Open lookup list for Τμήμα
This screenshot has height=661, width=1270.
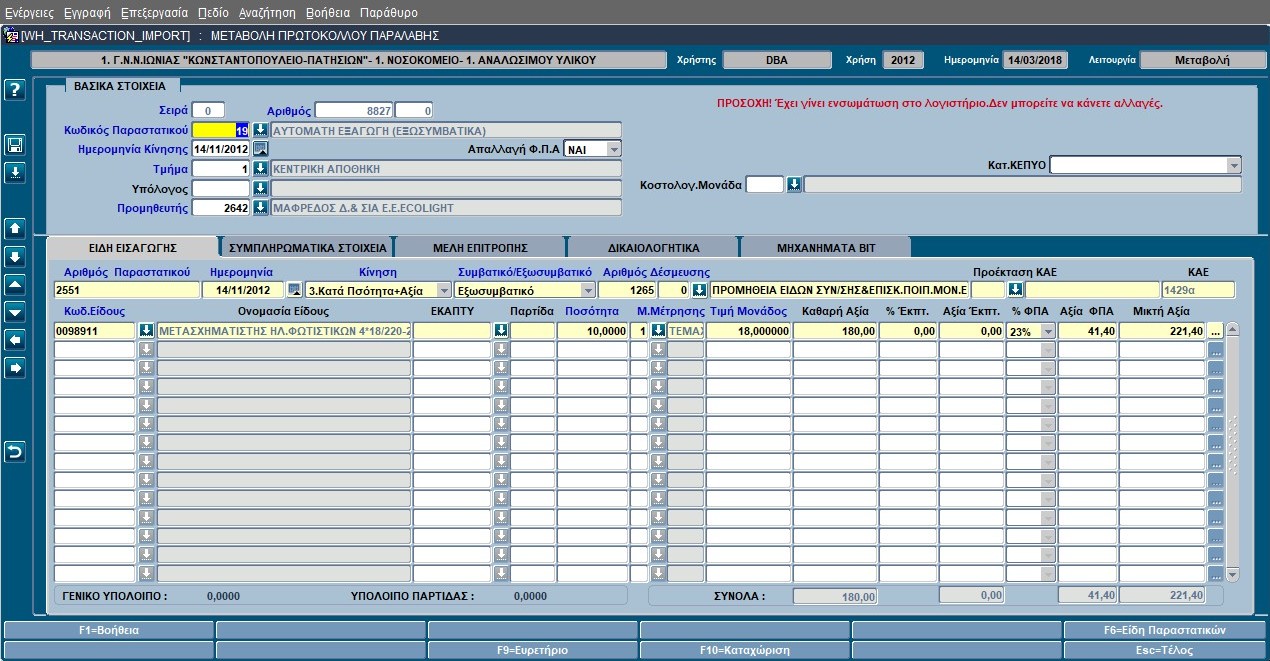pos(260,169)
